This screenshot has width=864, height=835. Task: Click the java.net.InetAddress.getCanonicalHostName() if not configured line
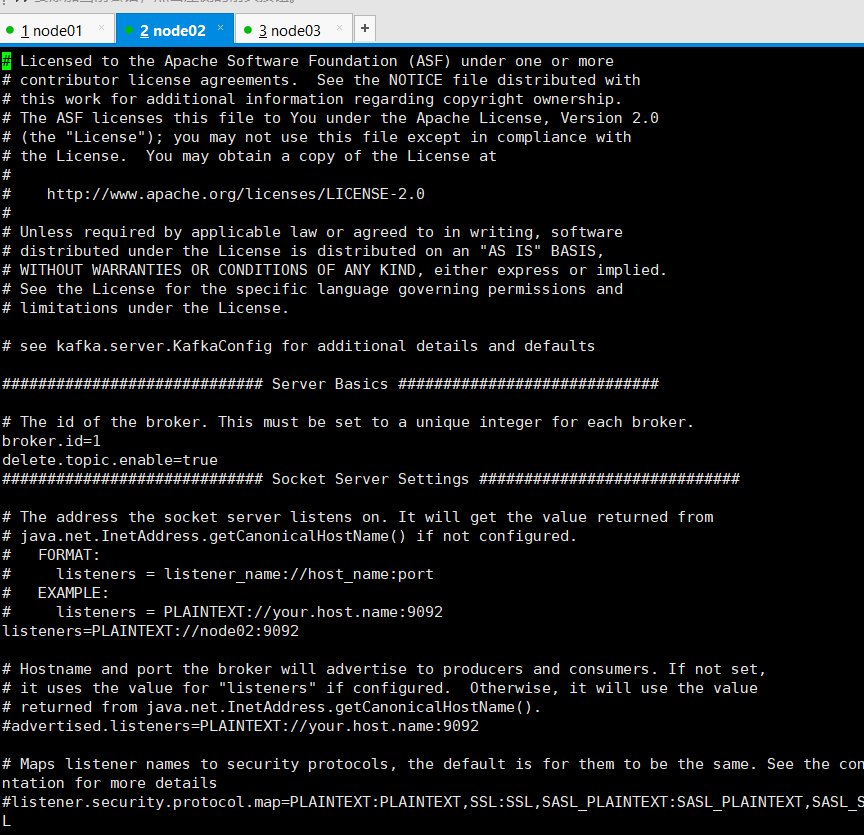(289, 536)
